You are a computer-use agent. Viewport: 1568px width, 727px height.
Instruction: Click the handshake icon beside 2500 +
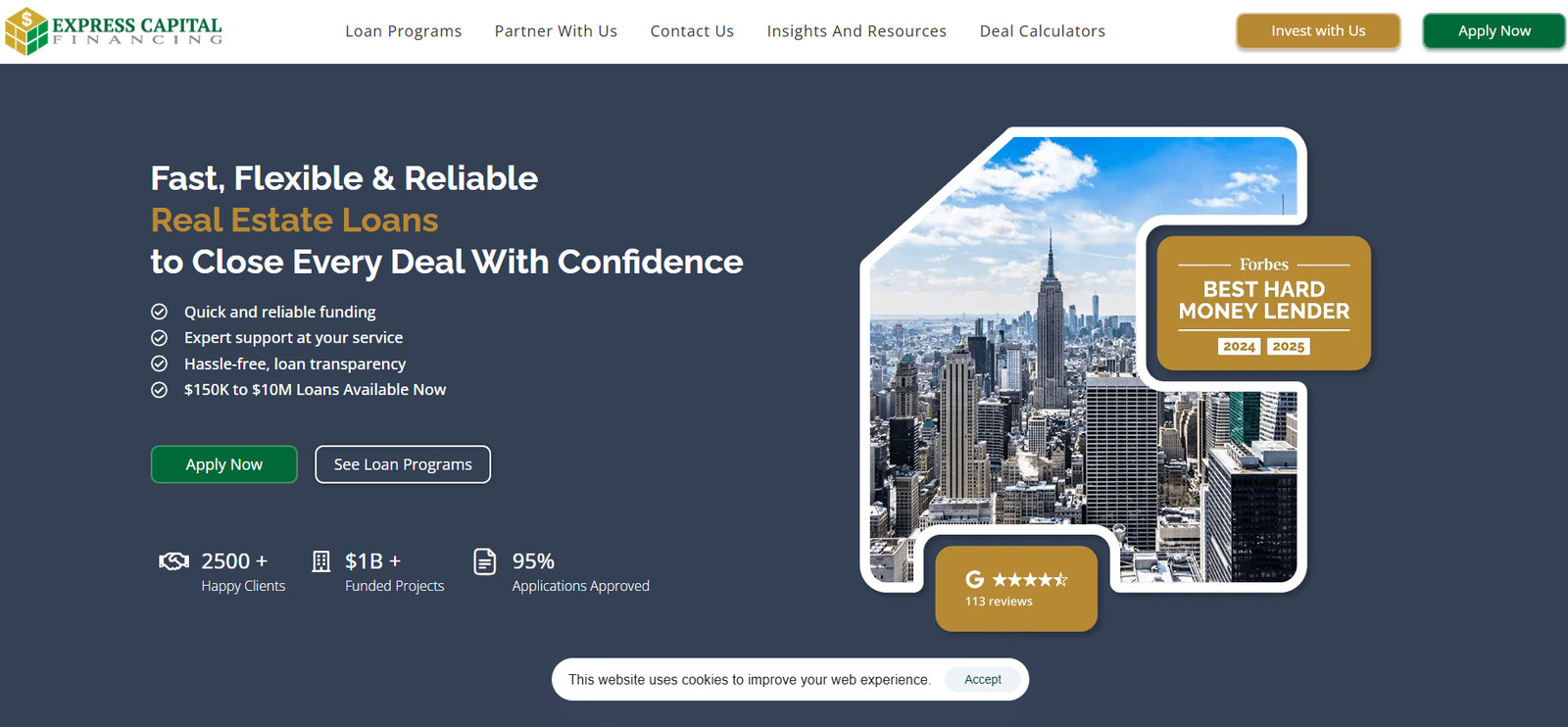click(x=173, y=561)
